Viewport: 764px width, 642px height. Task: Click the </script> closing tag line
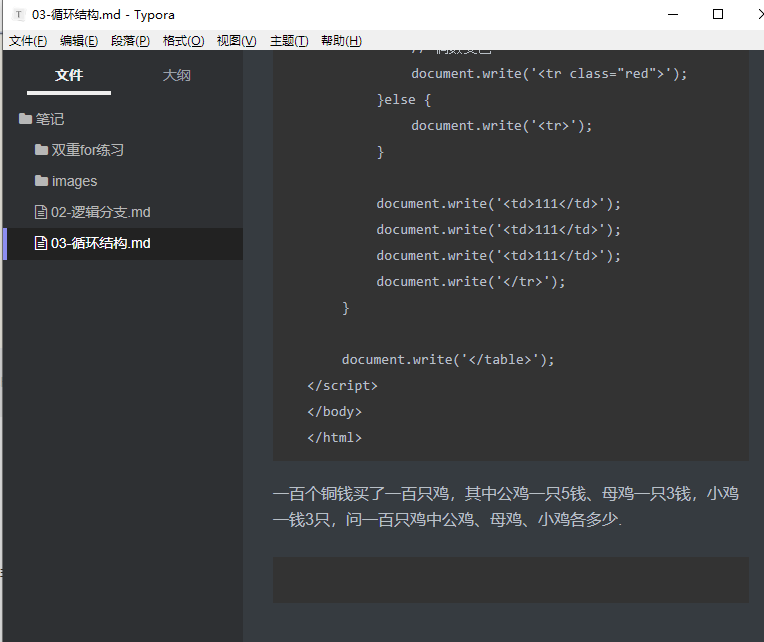pyautogui.click(x=343, y=386)
